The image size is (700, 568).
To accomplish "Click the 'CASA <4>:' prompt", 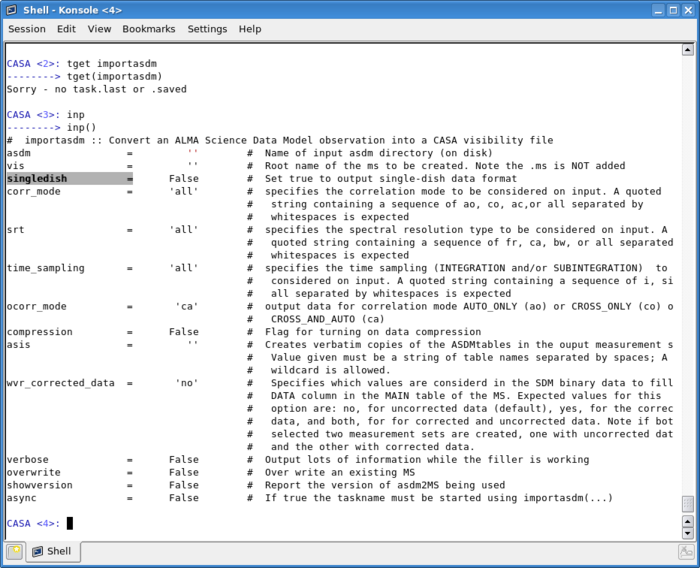I will coord(33,523).
